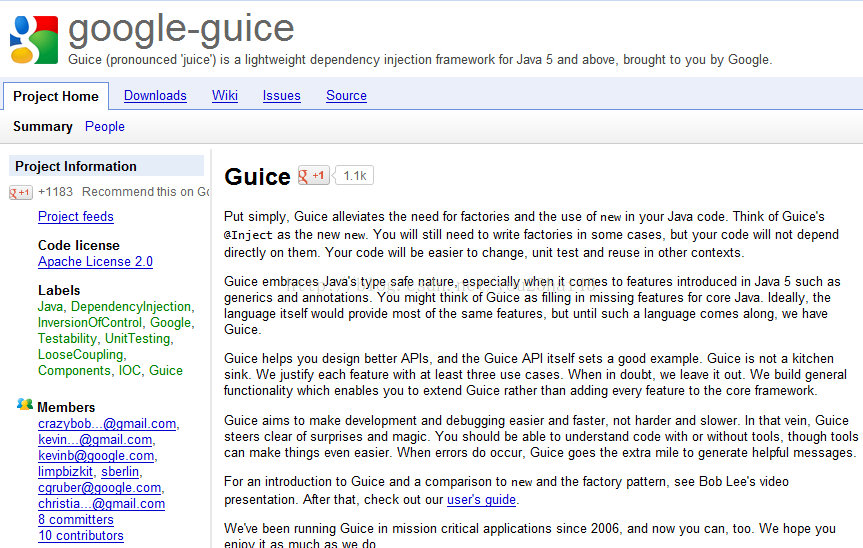This screenshot has width=863, height=548.
Task: Open member limpbizkit
Action: pos(65,472)
